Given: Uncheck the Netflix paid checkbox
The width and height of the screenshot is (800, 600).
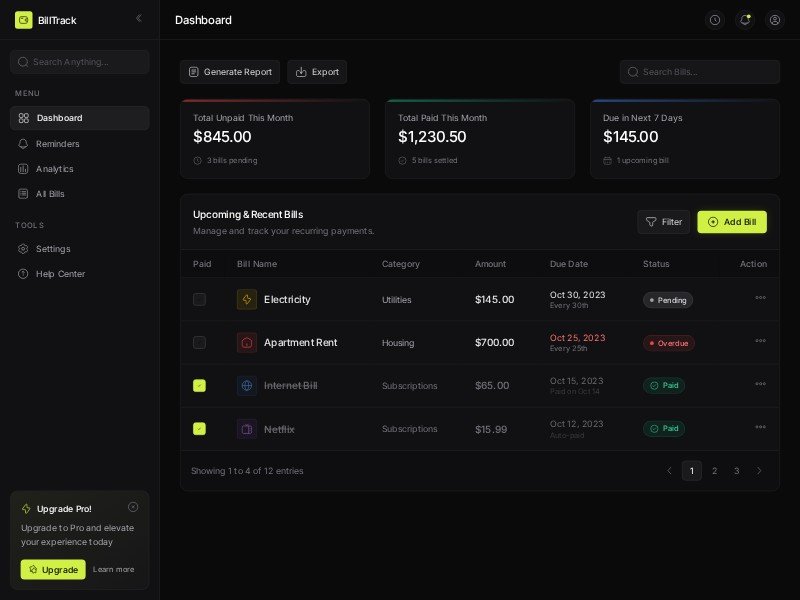Looking at the screenshot, I should click(x=199, y=428).
